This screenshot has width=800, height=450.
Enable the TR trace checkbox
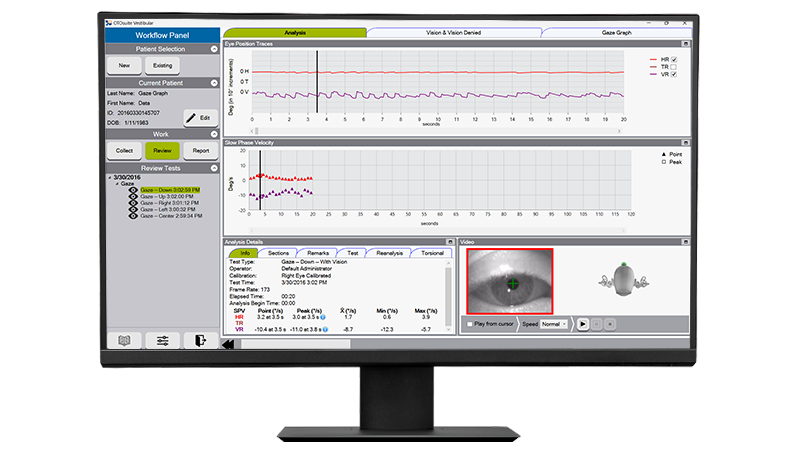(x=674, y=67)
